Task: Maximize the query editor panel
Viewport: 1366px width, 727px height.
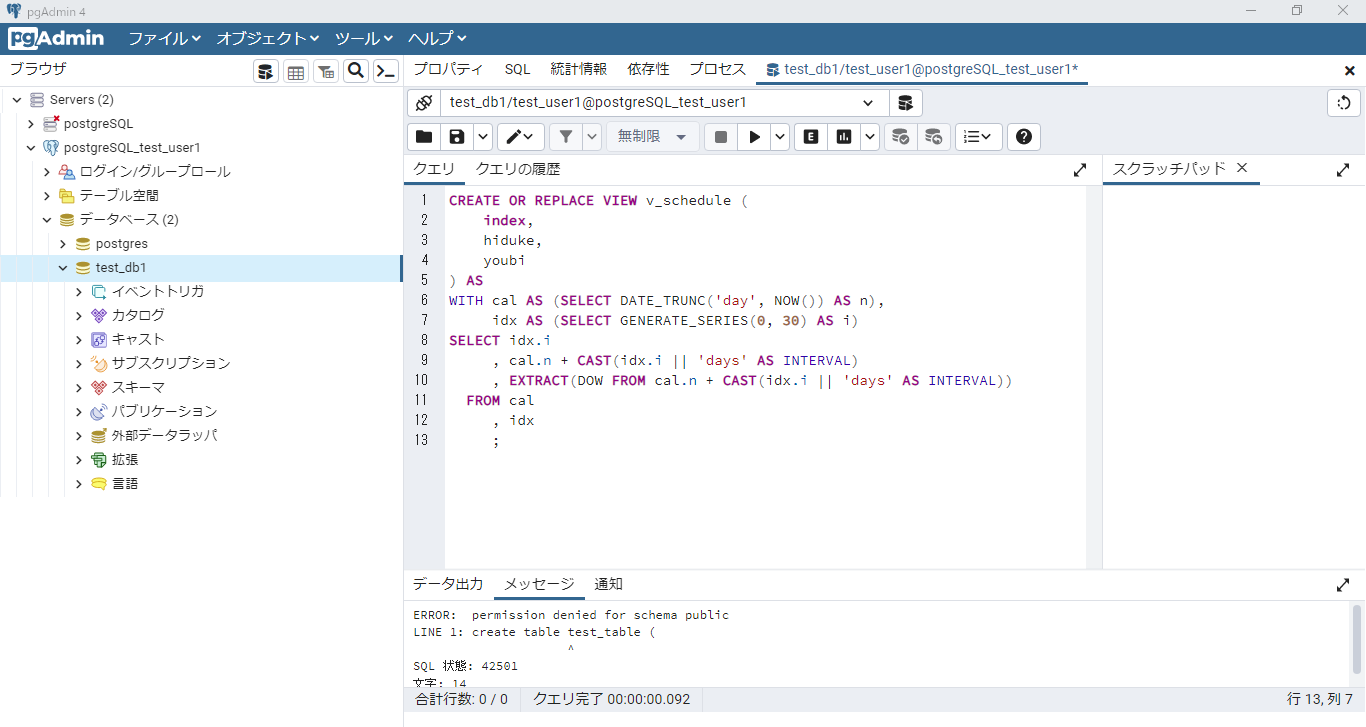Action: 1080,170
